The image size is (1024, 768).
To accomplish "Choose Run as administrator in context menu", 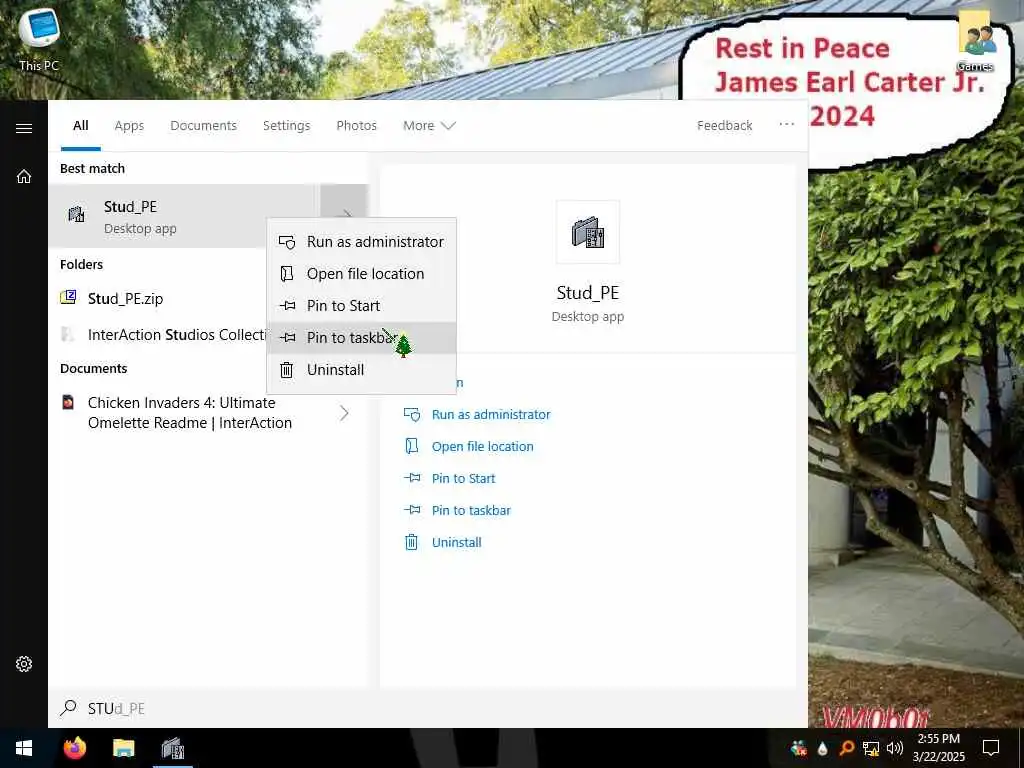I will [361, 242].
